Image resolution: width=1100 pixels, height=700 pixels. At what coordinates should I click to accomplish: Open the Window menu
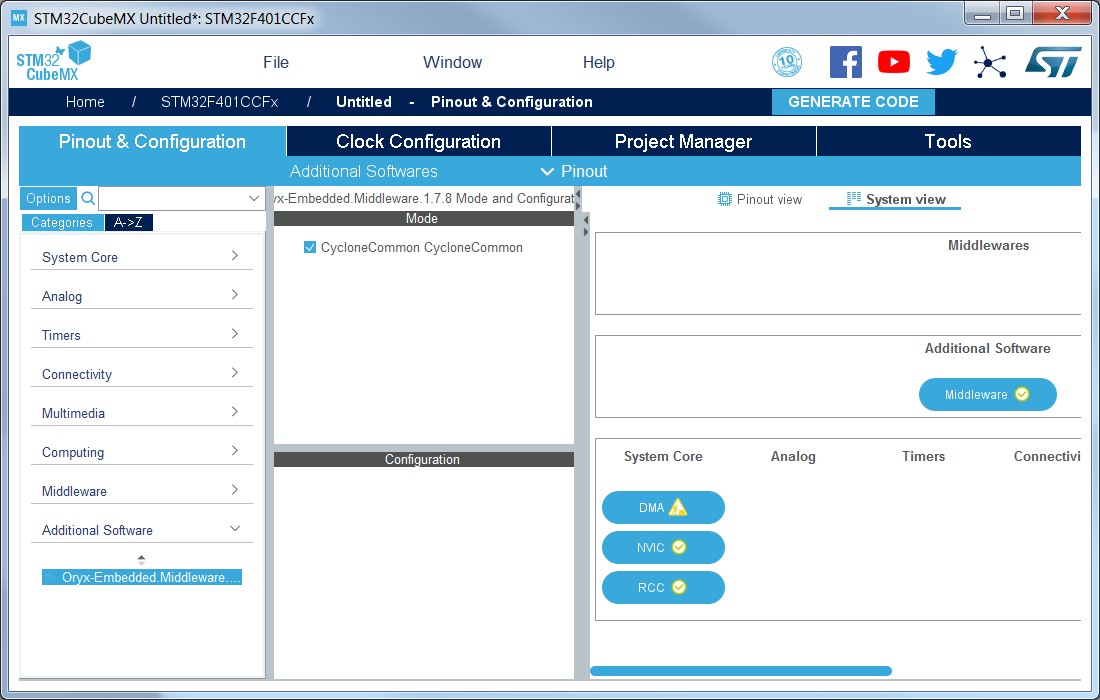452,62
